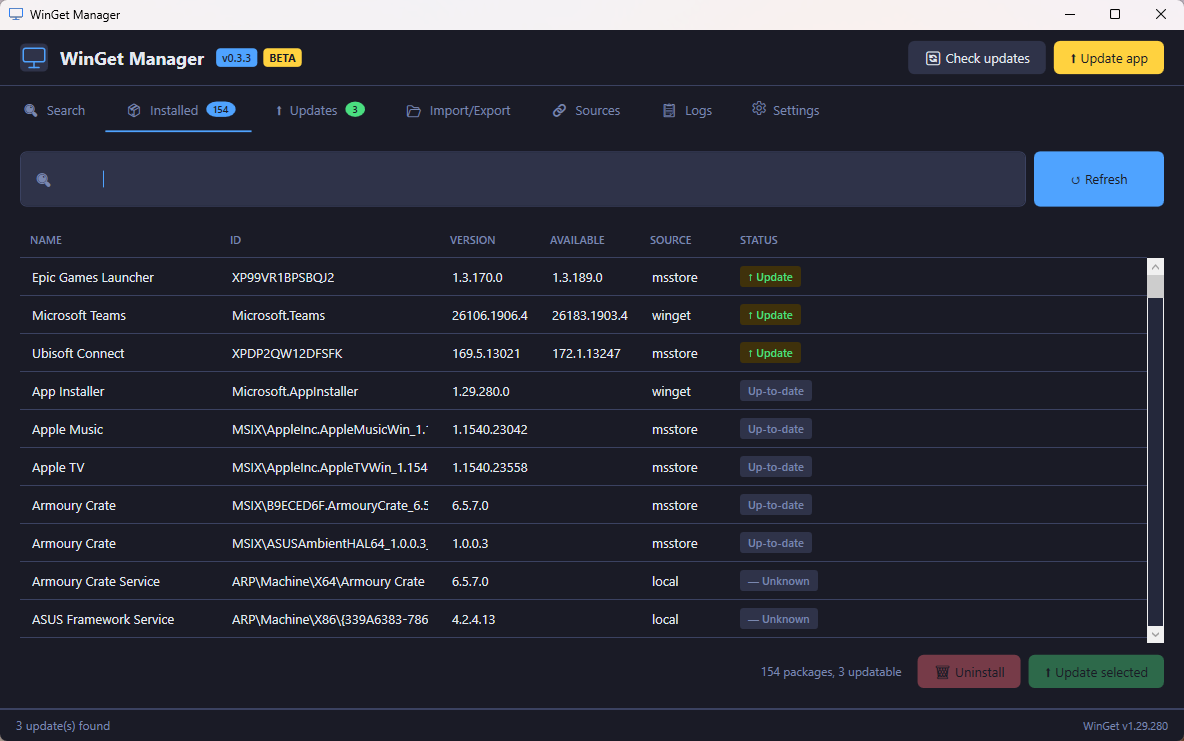
Task: Click the Sources link icon
Action: tap(559, 110)
